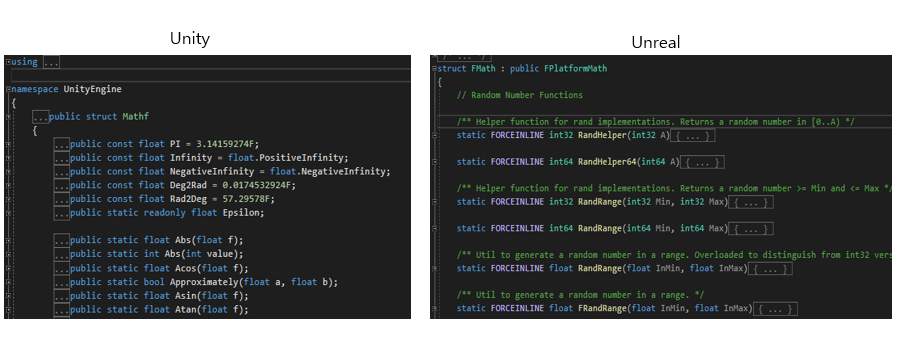Viewport: 897px width, 364px height.
Task: Collapse namespace UnityEngine via its margin toggle
Action: [8, 89]
